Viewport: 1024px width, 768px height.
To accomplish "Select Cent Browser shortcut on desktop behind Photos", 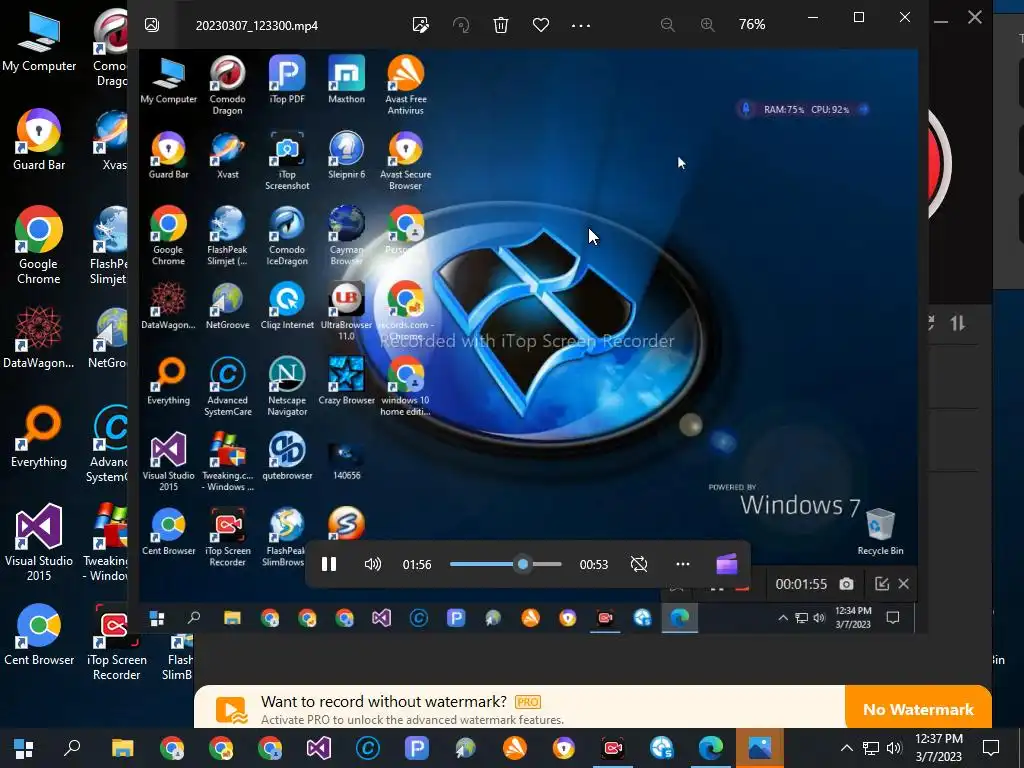I will click(x=39, y=634).
